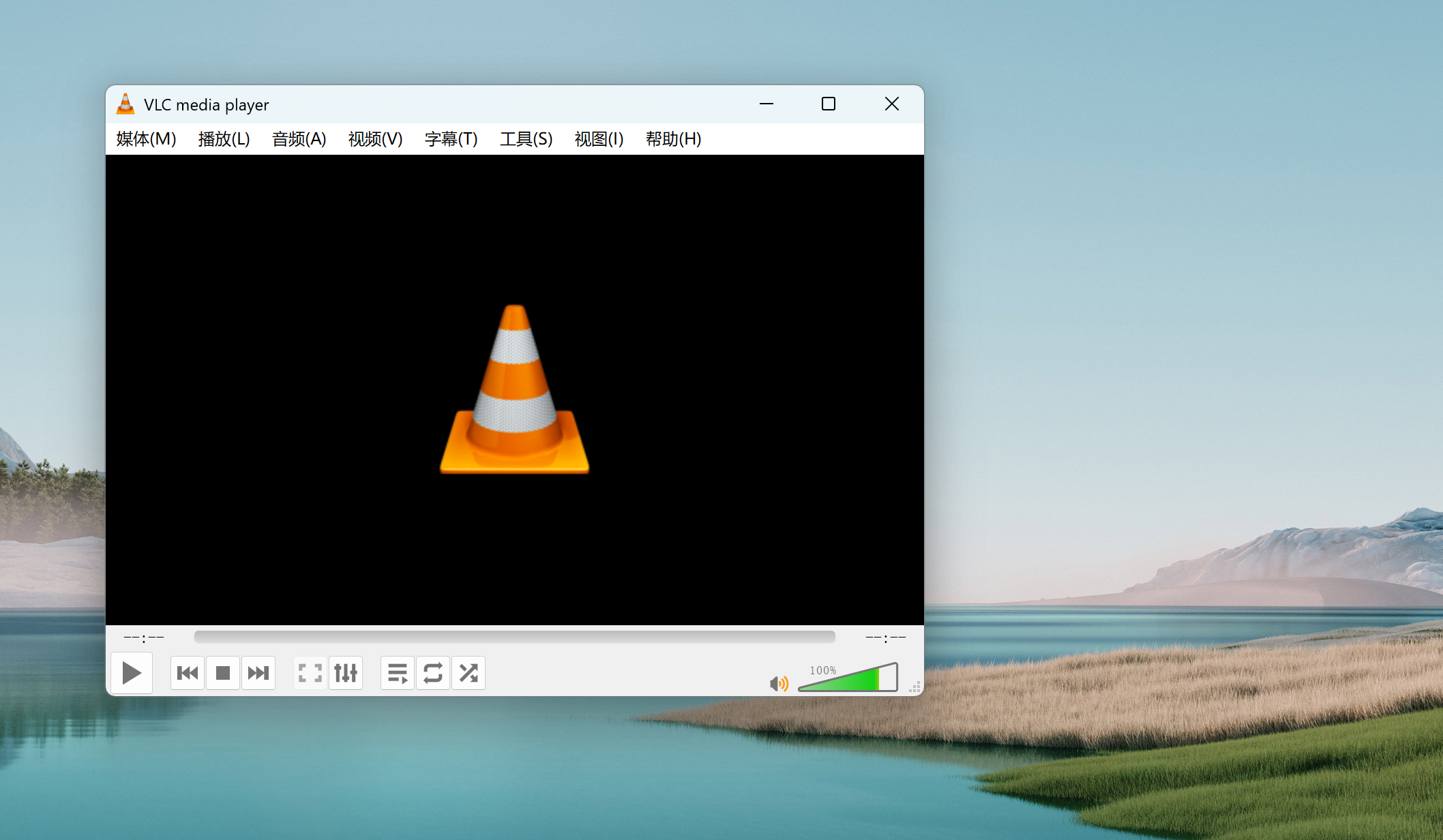Toggle random shuffle playback
This screenshot has width=1443, height=840.
tap(468, 673)
